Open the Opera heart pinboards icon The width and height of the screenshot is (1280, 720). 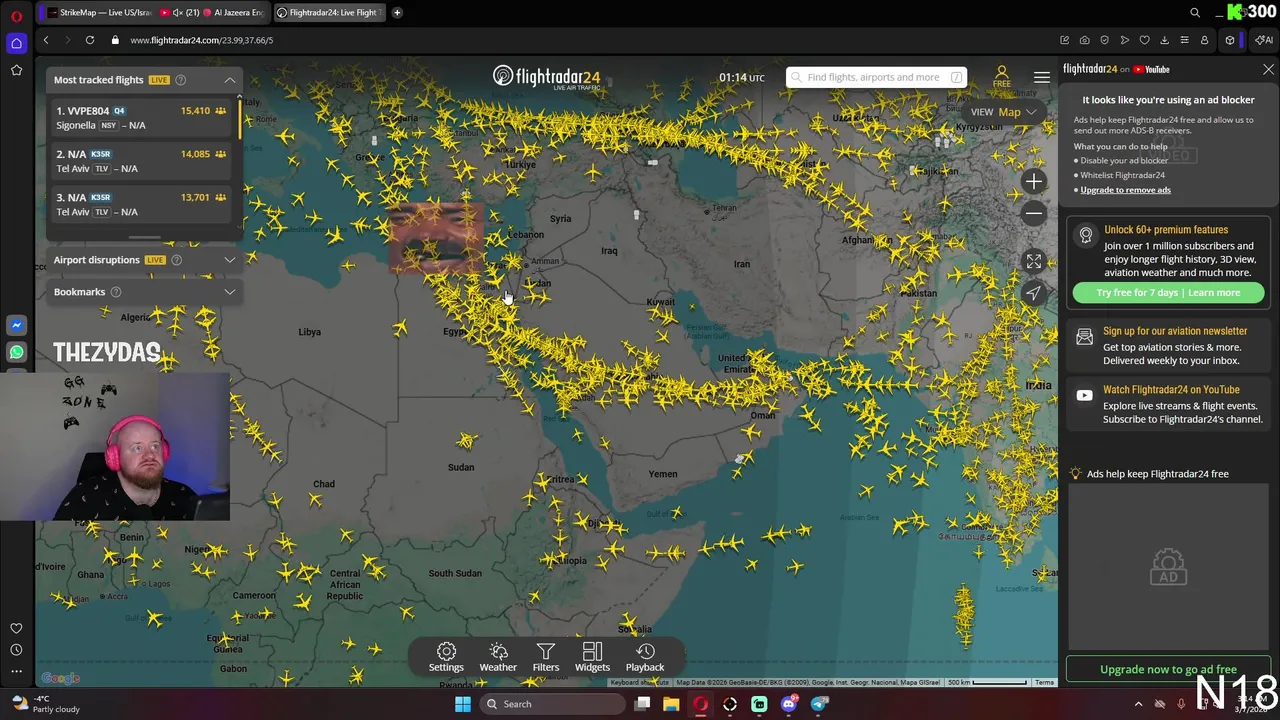(1145, 40)
